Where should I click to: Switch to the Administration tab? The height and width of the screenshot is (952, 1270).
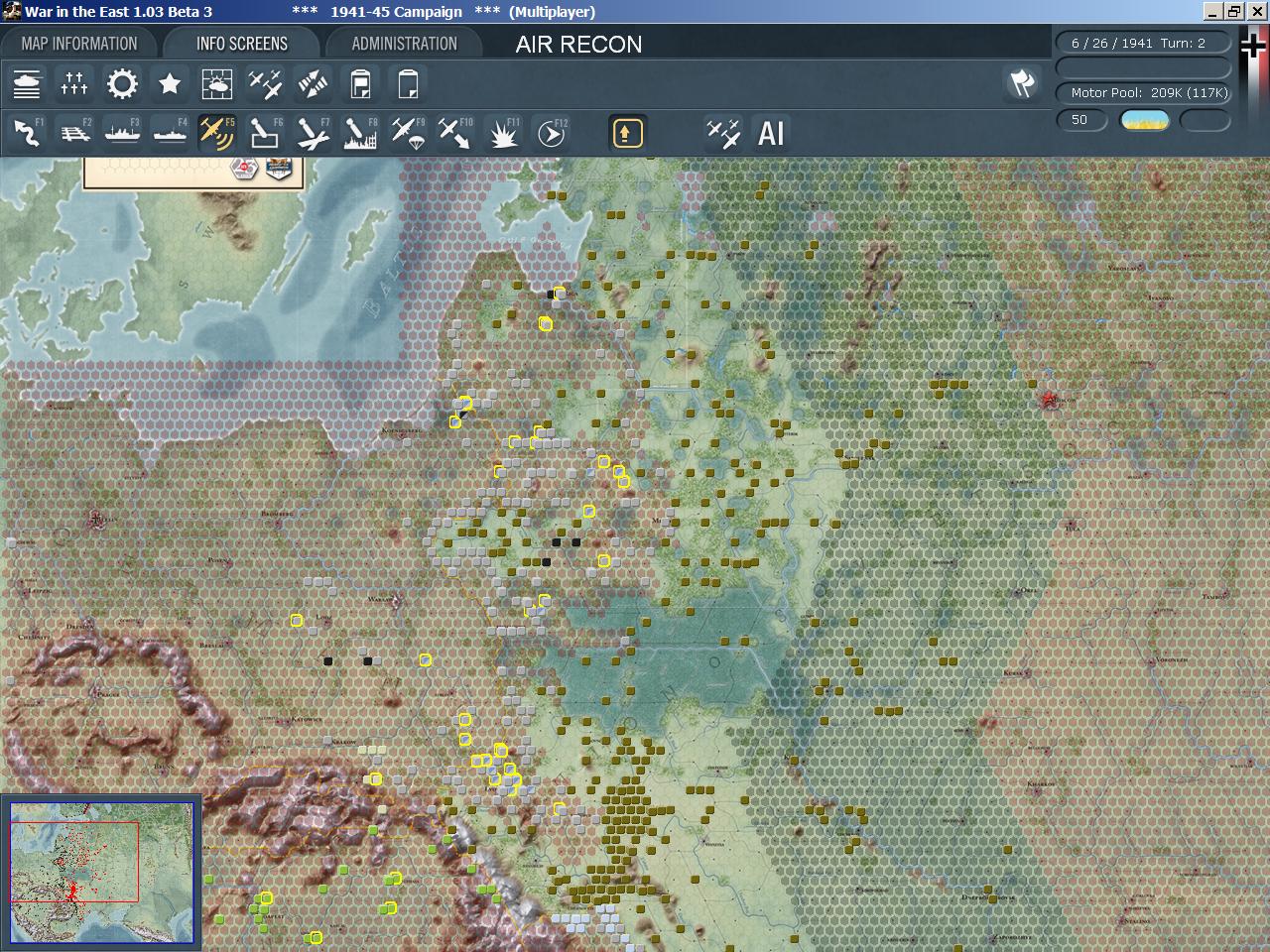click(404, 44)
